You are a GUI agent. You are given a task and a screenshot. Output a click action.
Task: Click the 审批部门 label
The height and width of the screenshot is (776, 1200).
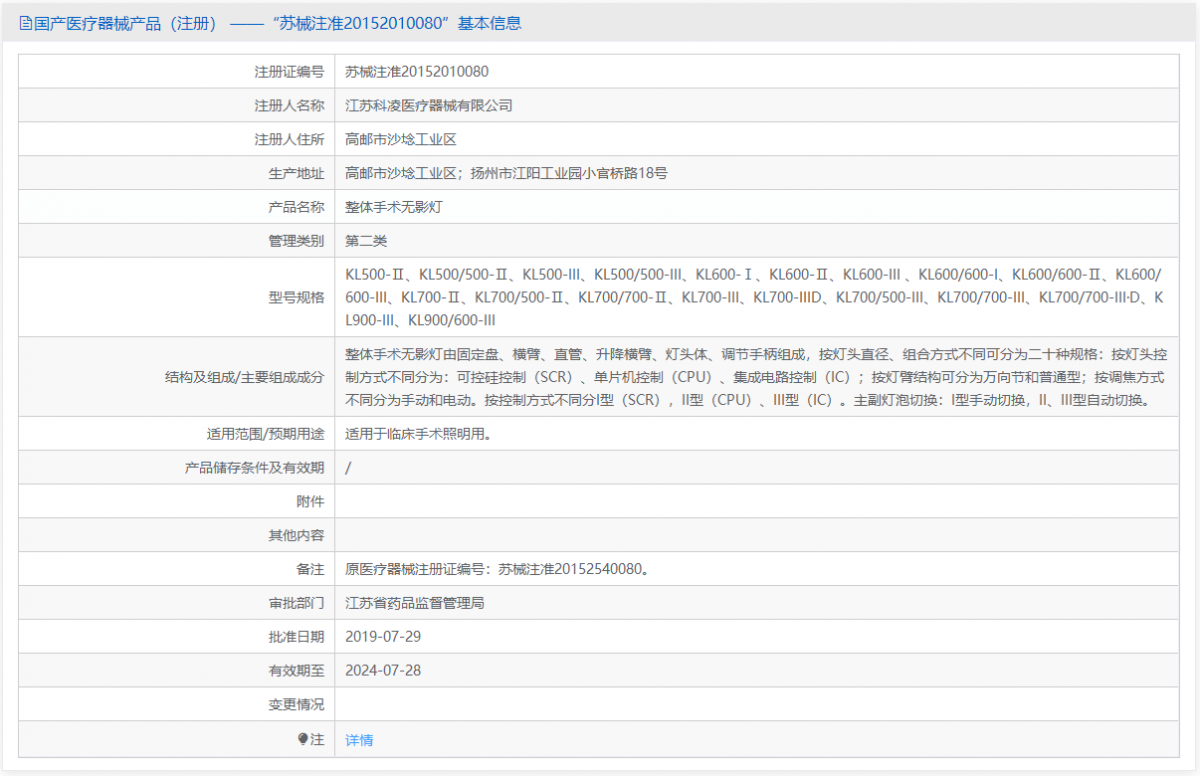click(x=296, y=603)
